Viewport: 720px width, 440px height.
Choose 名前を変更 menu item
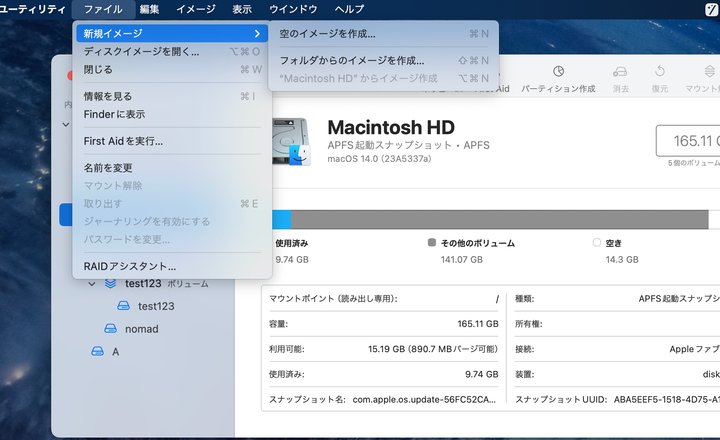(172, 168)
